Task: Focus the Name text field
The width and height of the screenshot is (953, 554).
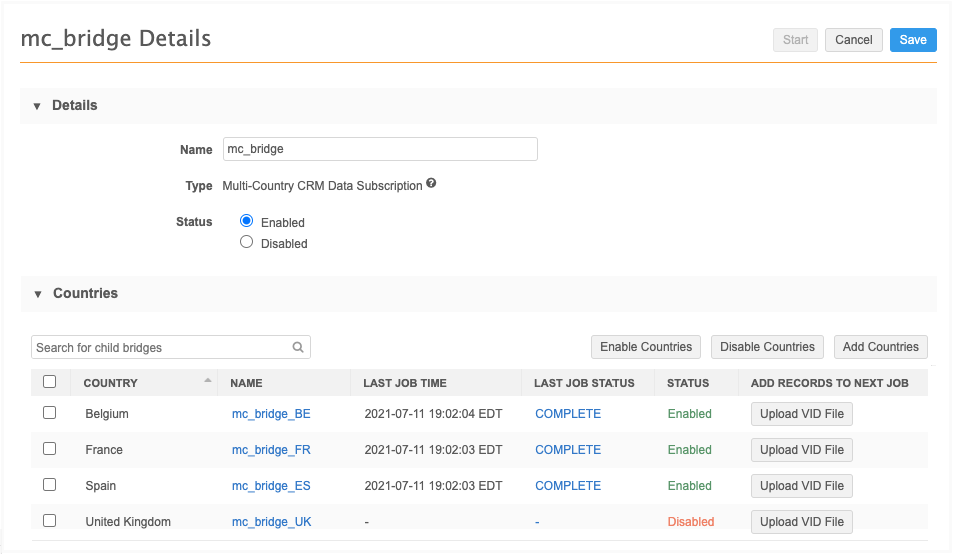Action: (x=380, y=149)
